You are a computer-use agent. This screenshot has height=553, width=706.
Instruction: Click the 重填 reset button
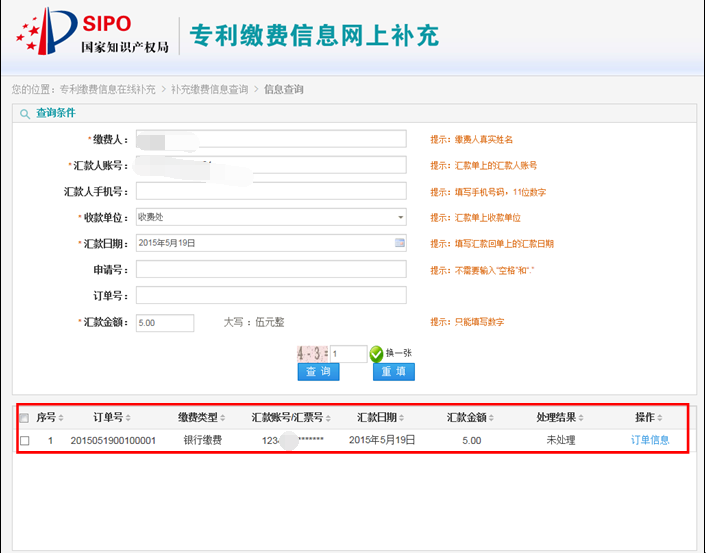click(394, 372)
